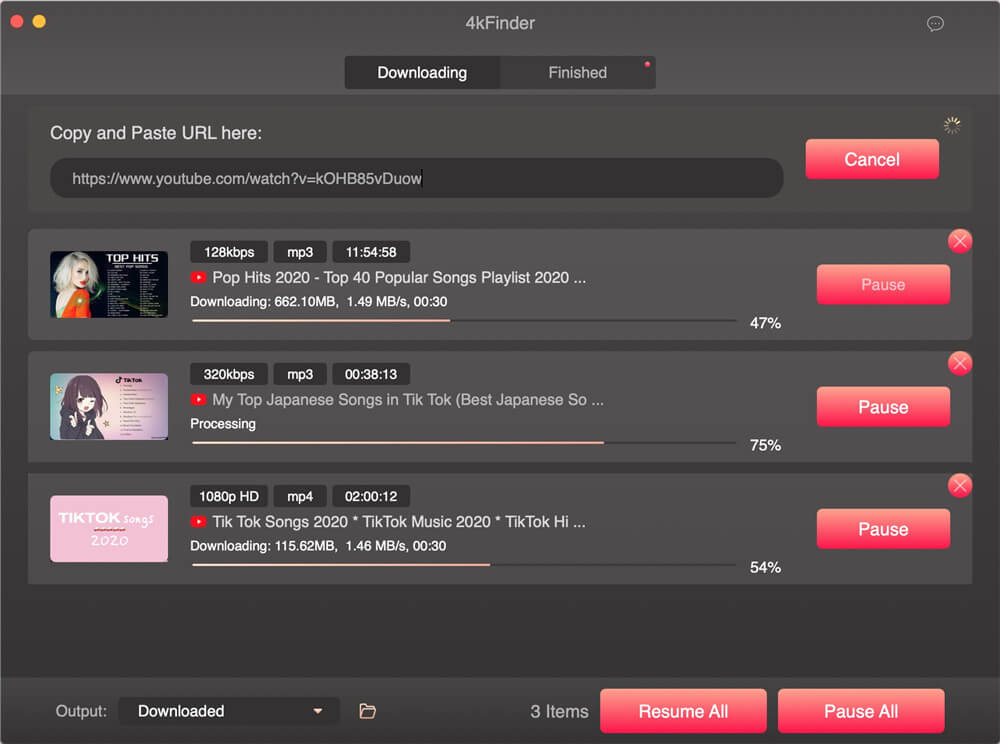Click the YouTube icon beside My Top Japanese Songs
The width and height of the screenshot is (1000, 744).
point(198,399)
